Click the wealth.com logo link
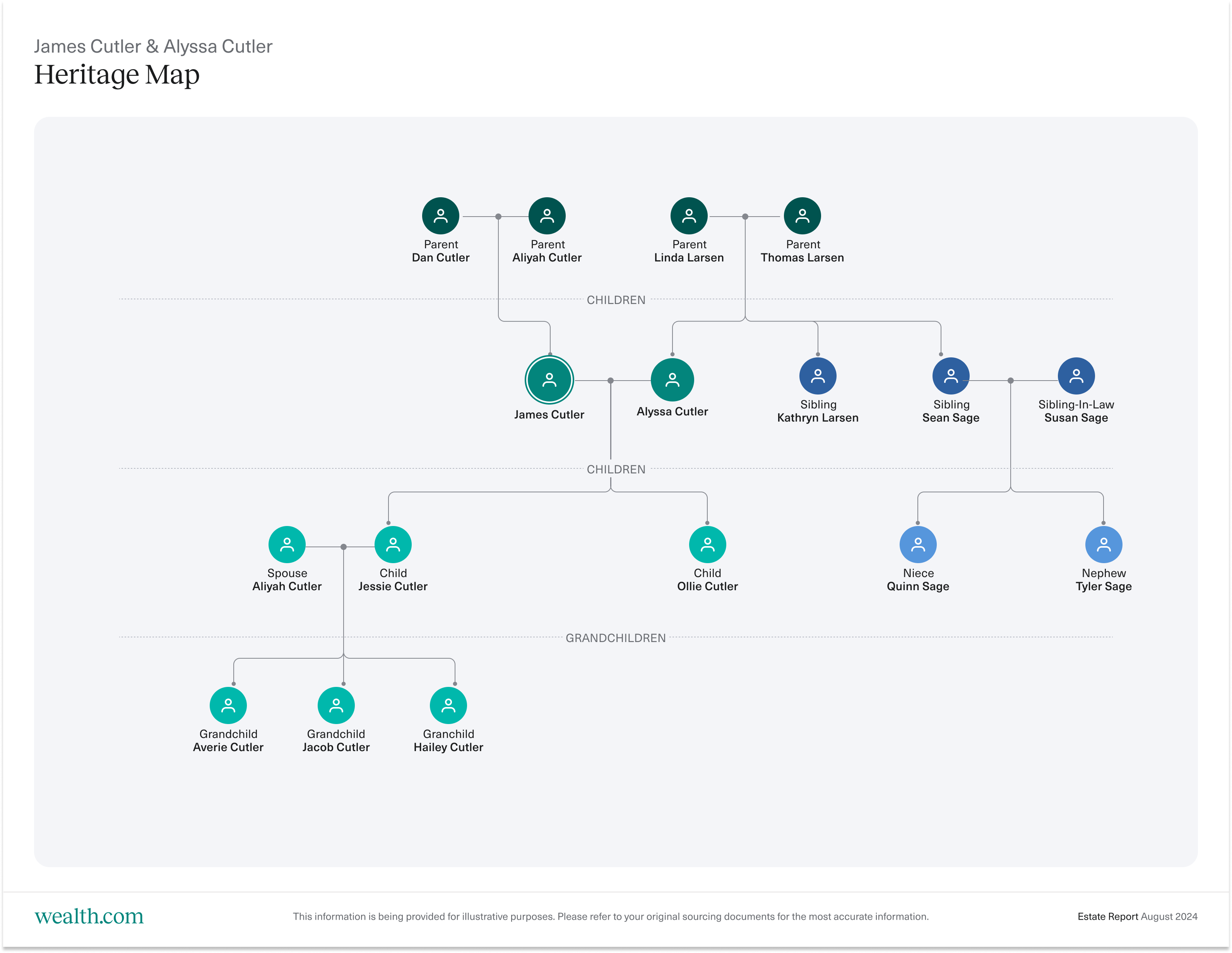Image resolution: width=1232 pixels, height=953 pixels. point(89,916)
